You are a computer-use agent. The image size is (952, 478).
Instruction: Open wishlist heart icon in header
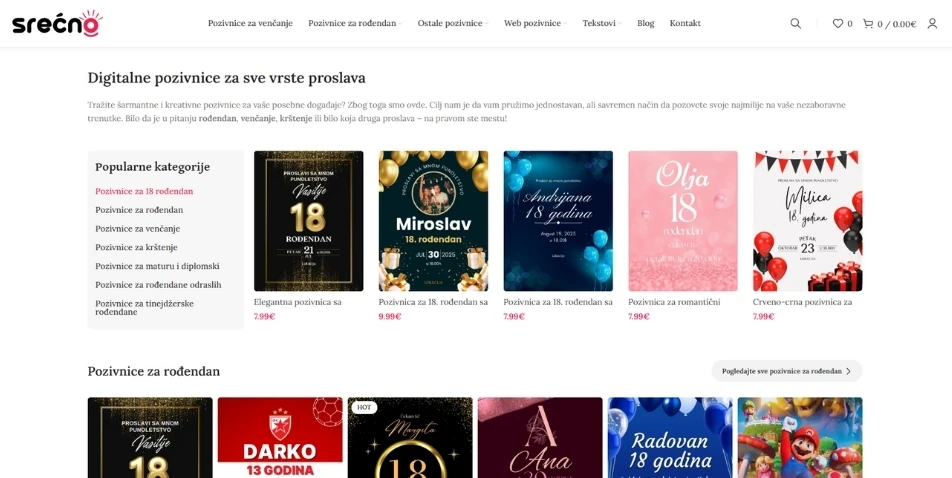(x=838, y=24)
